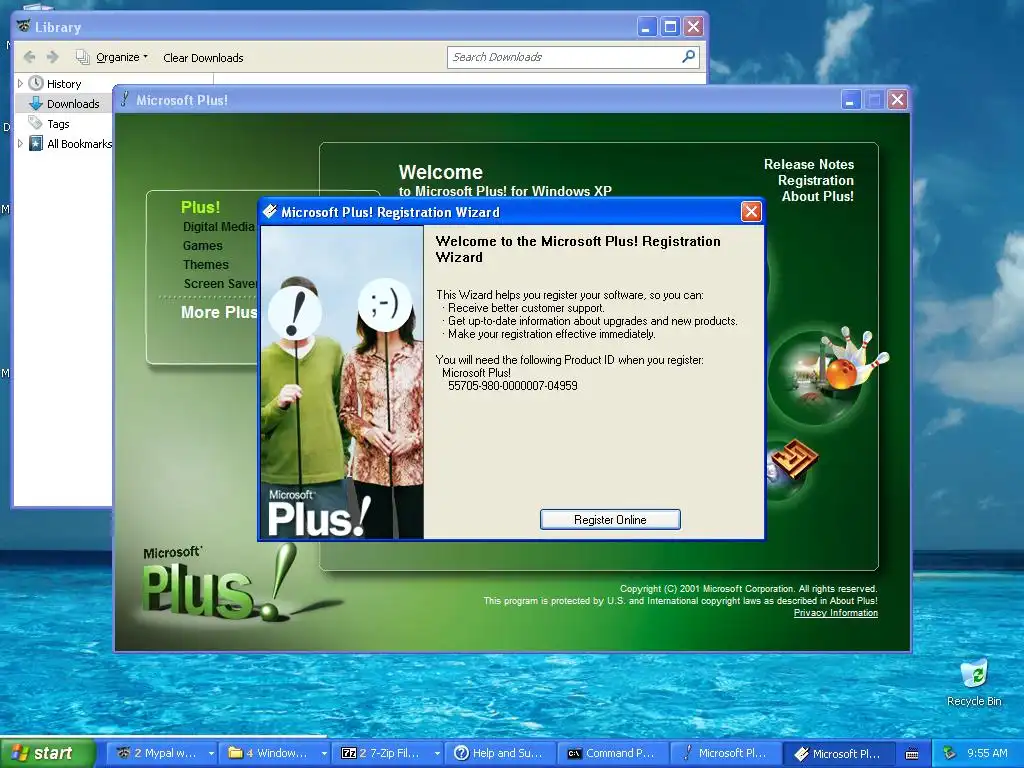The image size is (1024, 768).
Task: Minimize the Microsoft Plus! window
Action: pos(850,100)
